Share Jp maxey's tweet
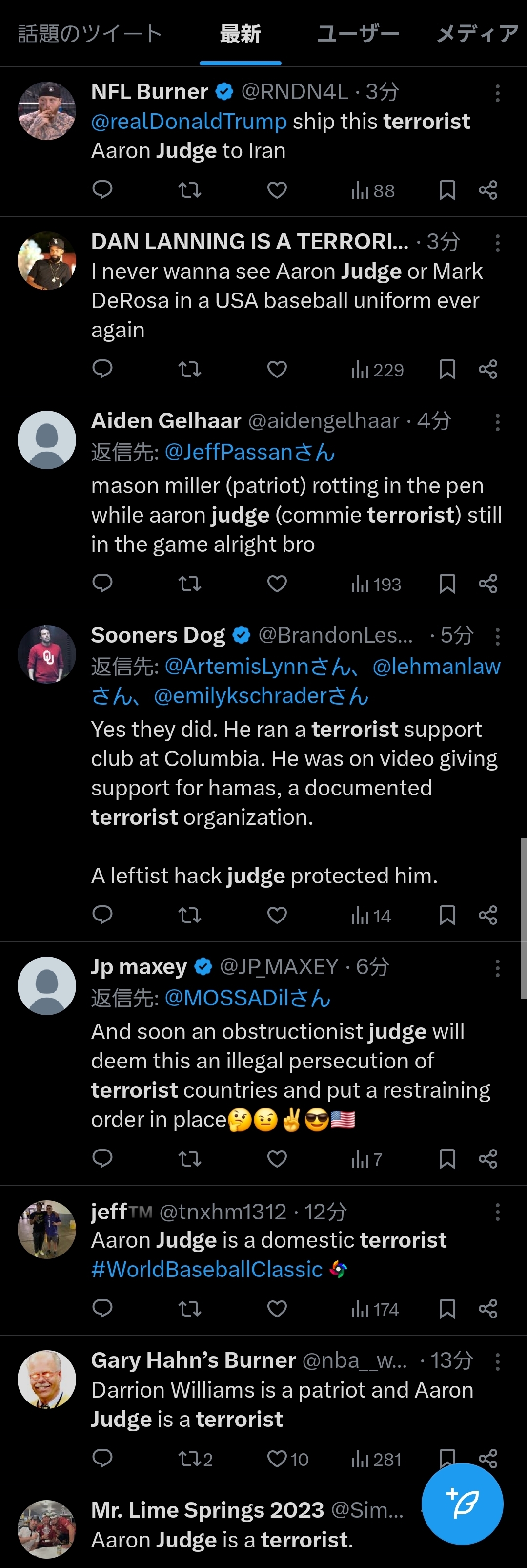The width and height of the screenshot is (527, 1568). 488,1158
